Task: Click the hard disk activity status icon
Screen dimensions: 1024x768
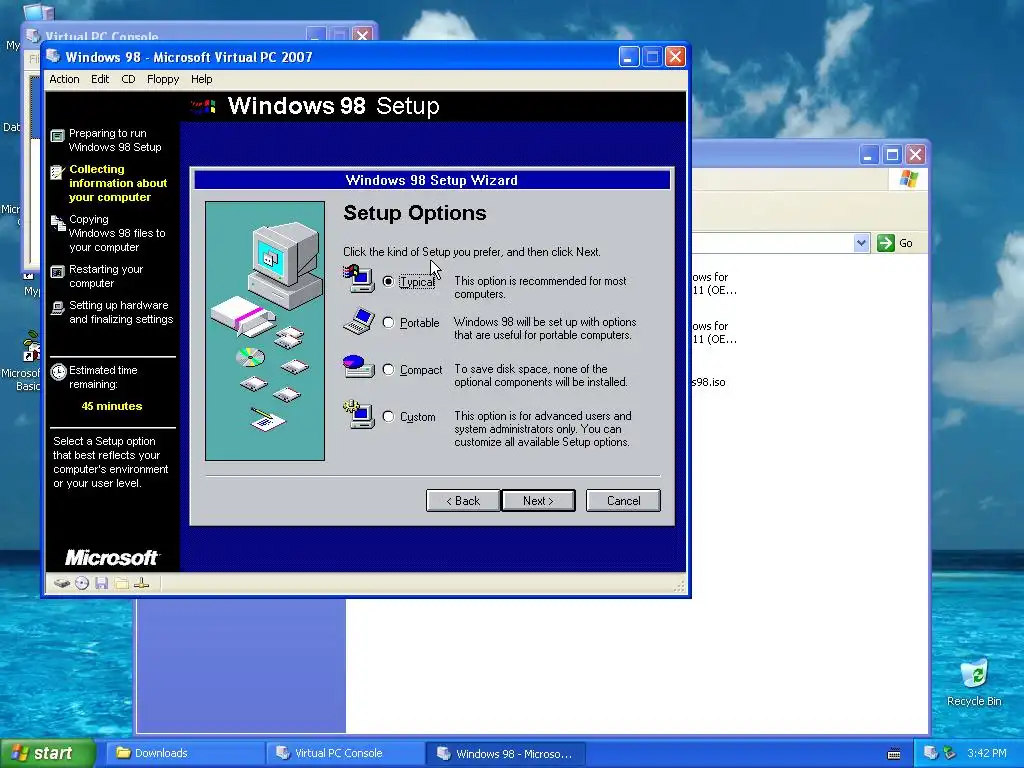Action: [x=62, y=583]
